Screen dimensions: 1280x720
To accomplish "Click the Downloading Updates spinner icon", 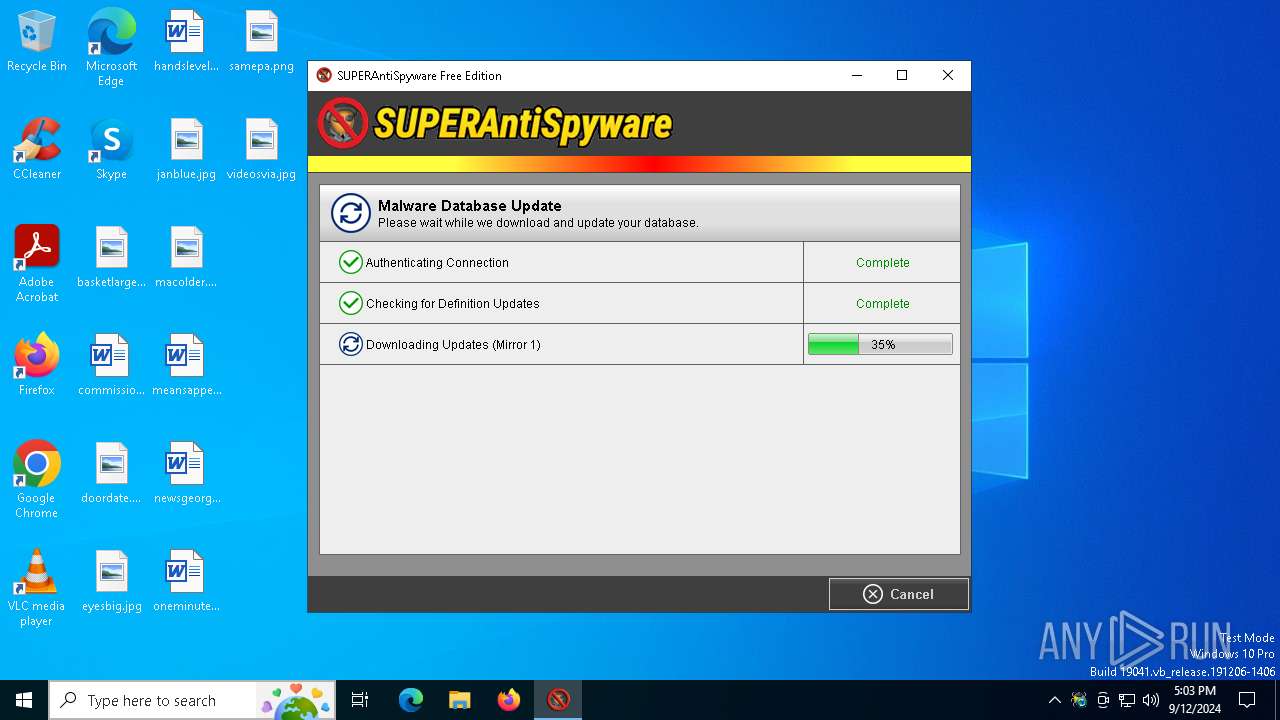I will 350,344.
